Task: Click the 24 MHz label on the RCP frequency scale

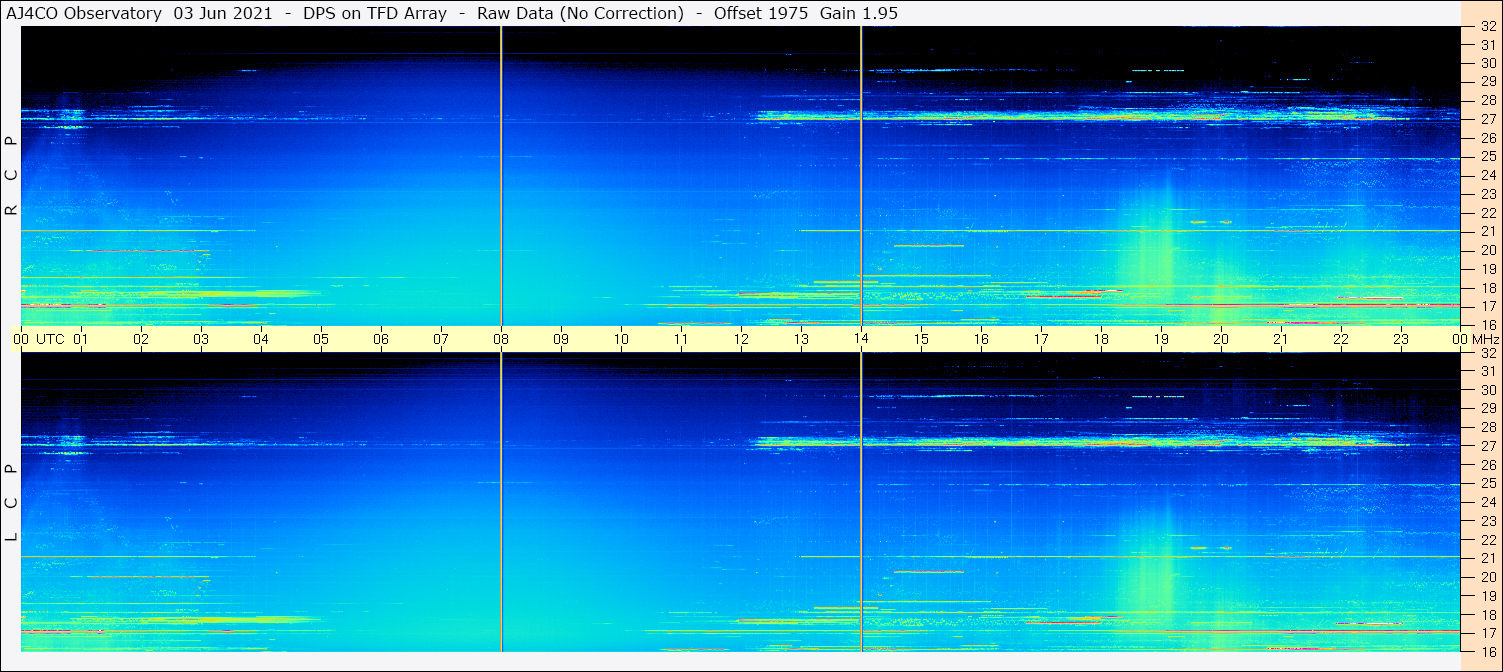Action: 1487,175
